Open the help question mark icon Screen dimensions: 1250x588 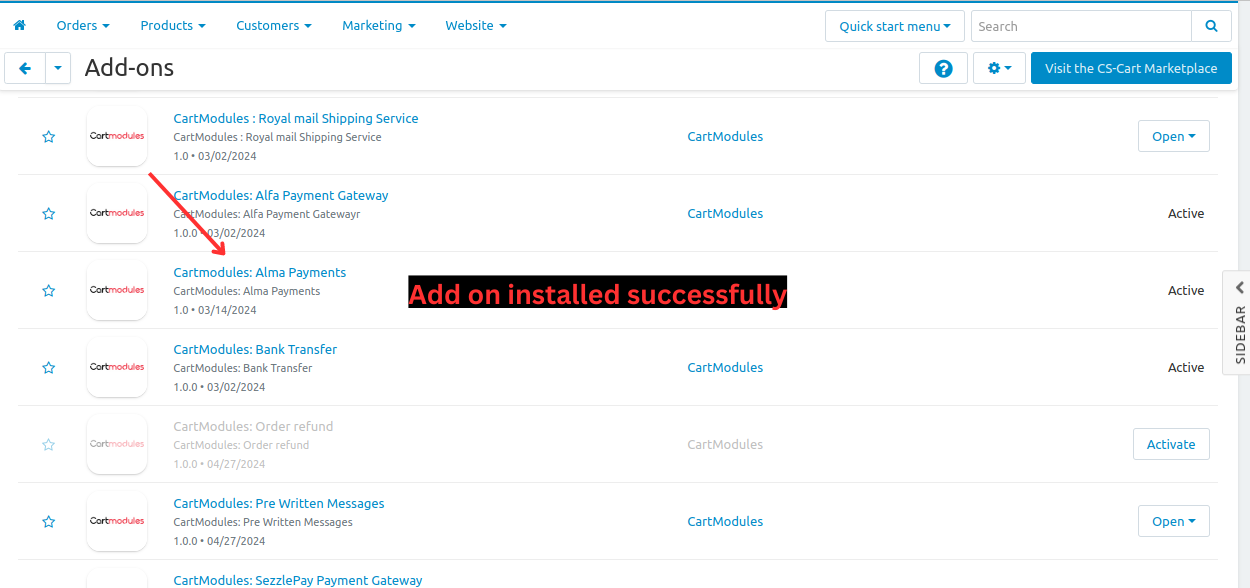coord(943,68)
